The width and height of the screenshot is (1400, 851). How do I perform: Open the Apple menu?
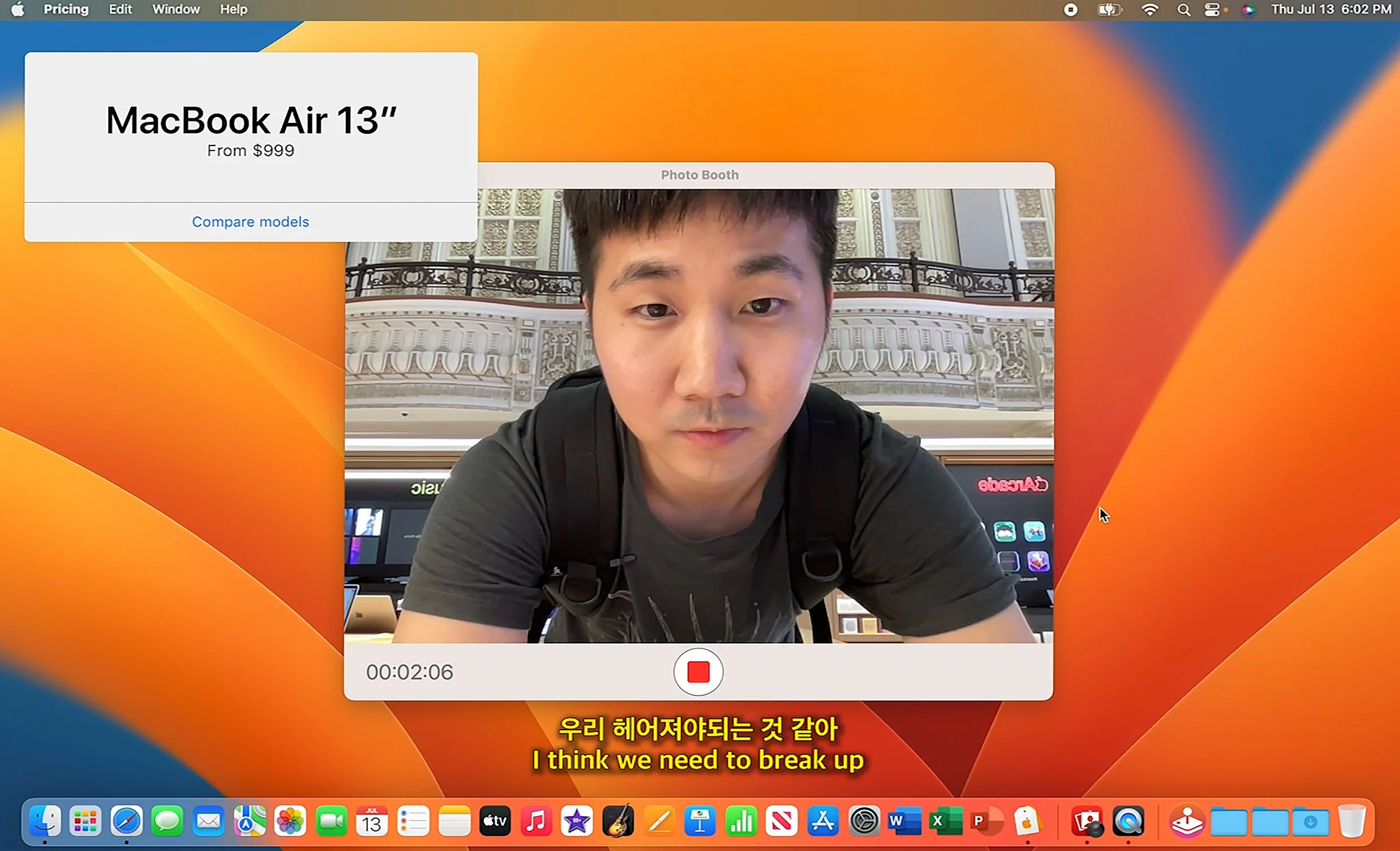[x=18, y=9]
